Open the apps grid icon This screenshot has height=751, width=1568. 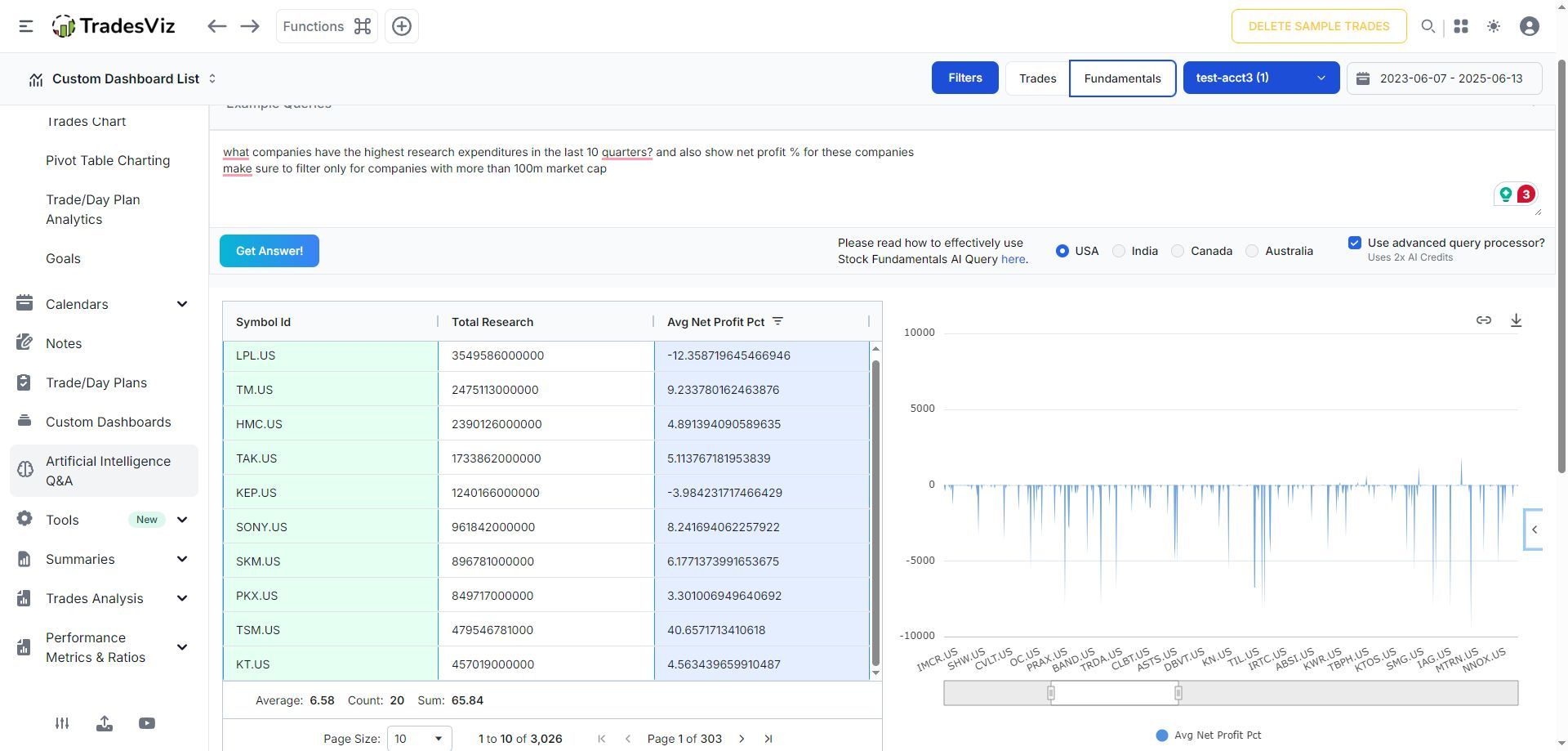(x=1461, y=26)
